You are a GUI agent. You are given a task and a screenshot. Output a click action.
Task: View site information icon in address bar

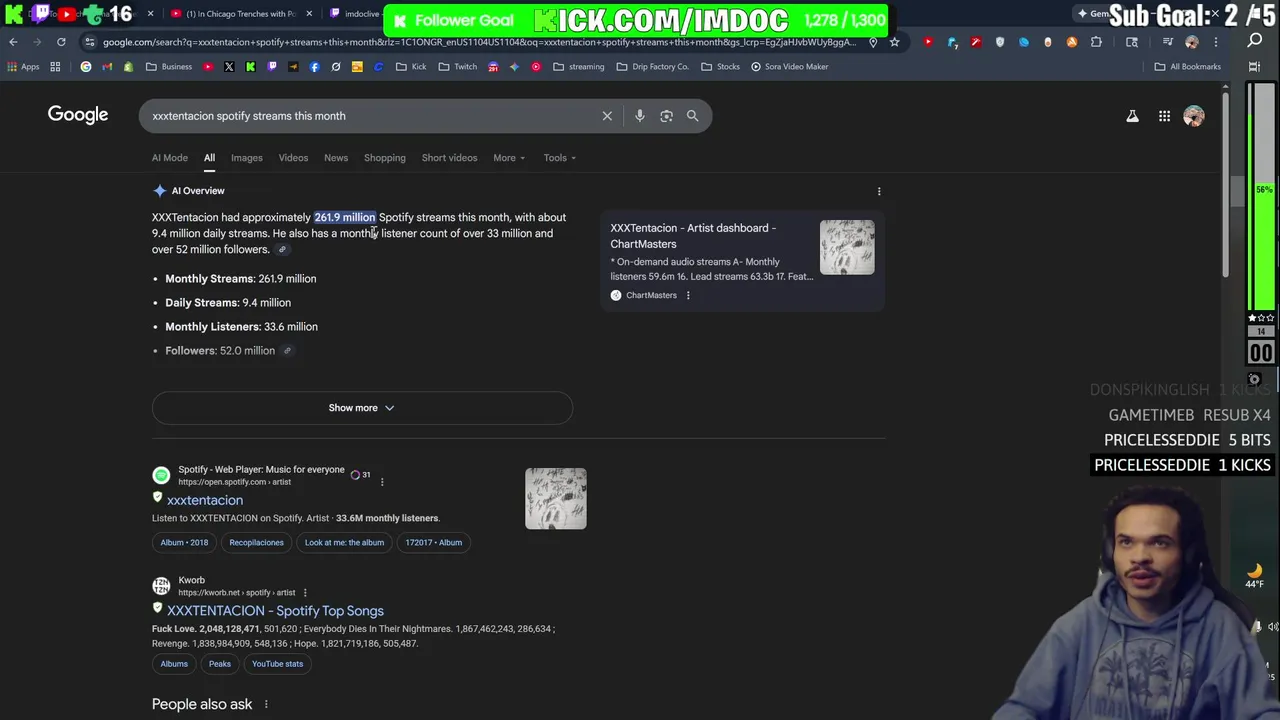point(89,42)
